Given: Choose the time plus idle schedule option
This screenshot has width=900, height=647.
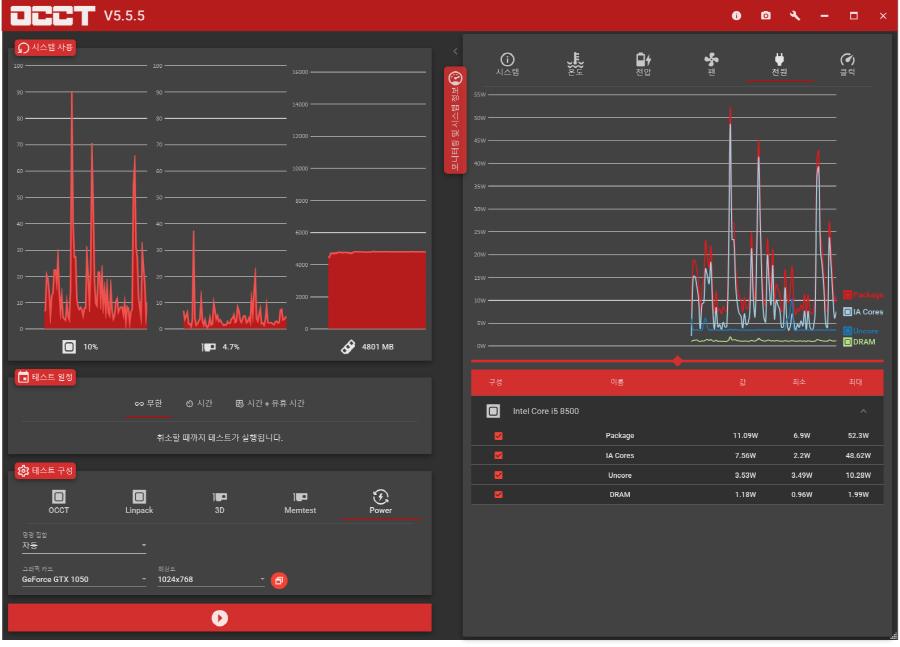Looking at the screenshot, I should tap(270, 404).
